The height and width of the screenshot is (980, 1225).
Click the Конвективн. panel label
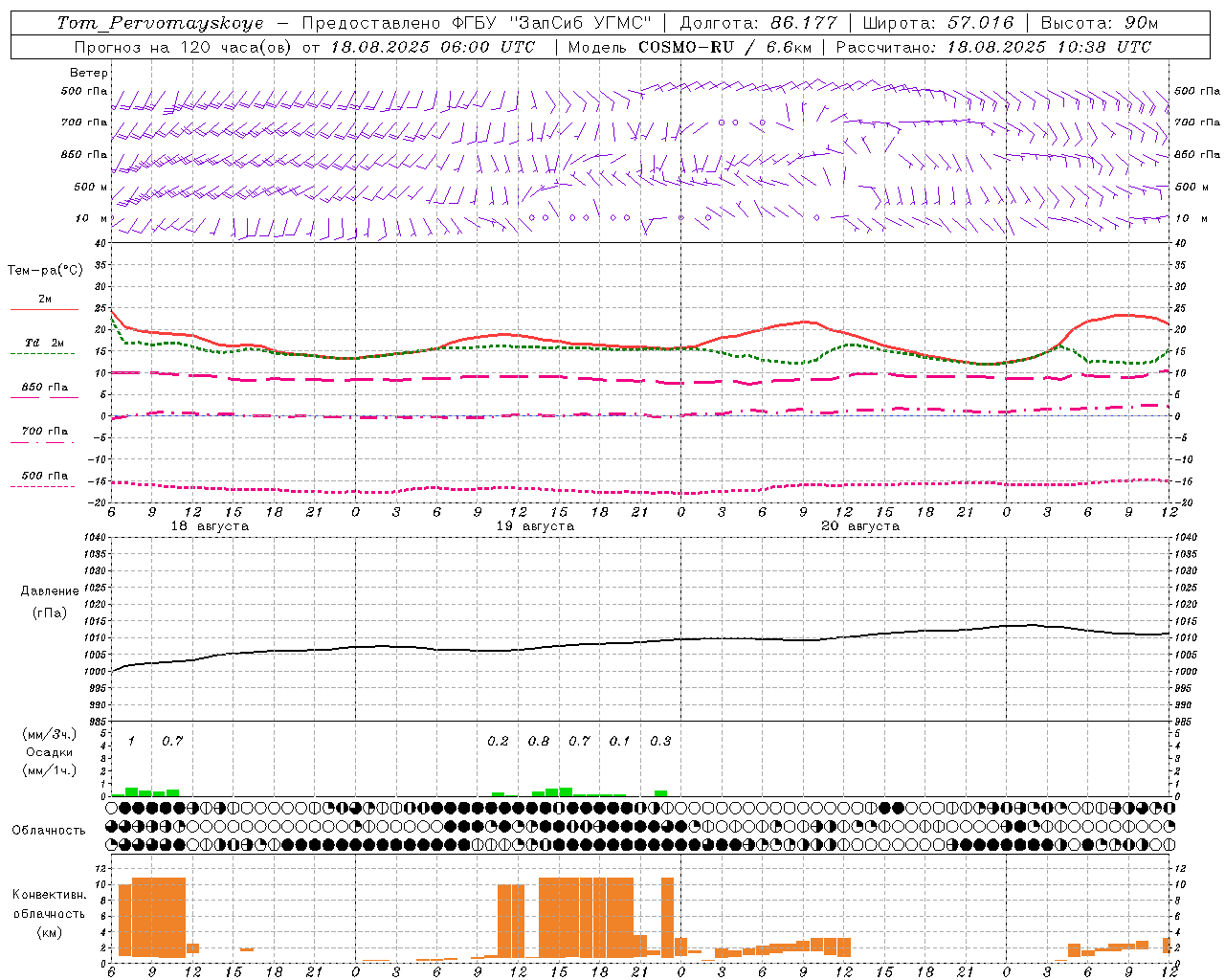[x=49, y=895]
